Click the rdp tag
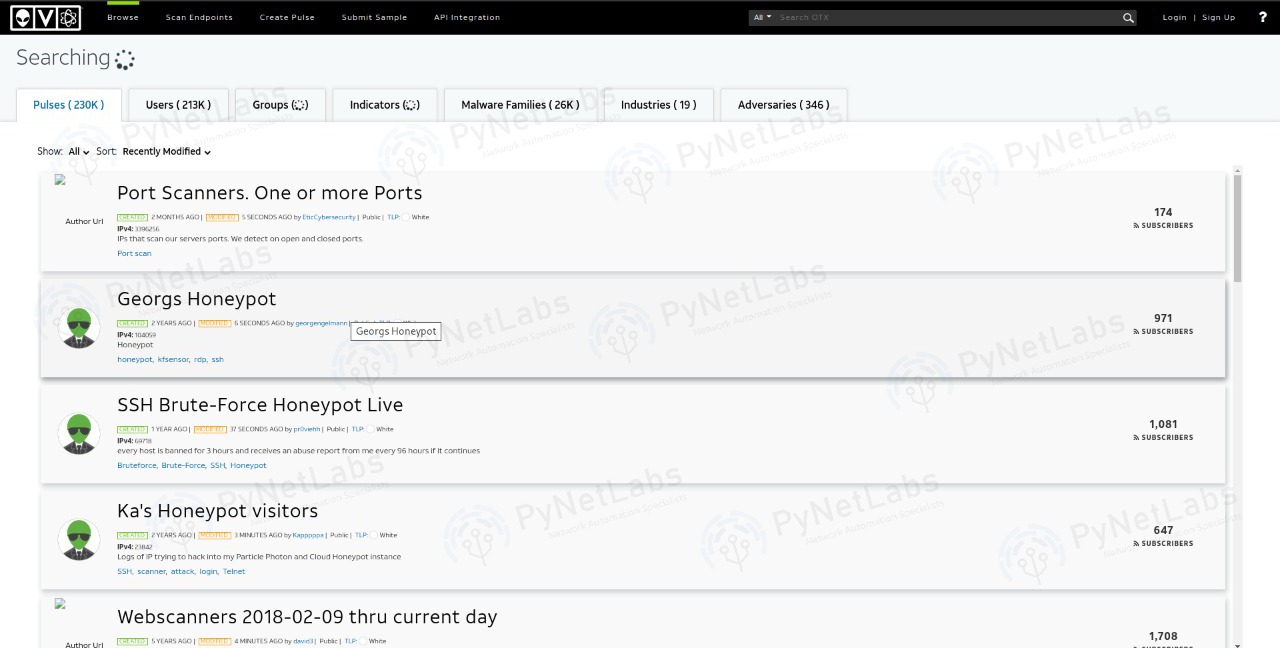Image resolution: width=1280 pixels, height=648 pixels. (200, 360)
